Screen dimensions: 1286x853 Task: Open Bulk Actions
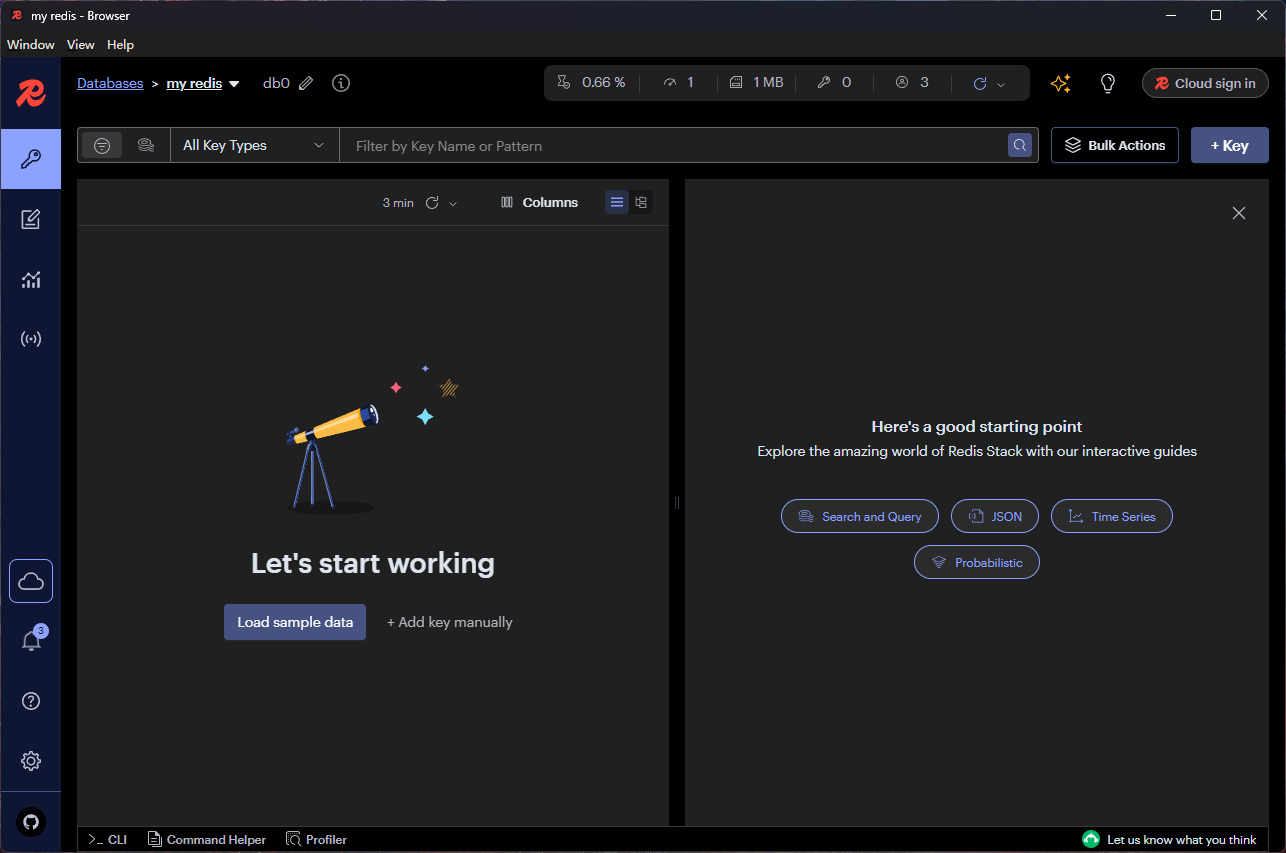click(x=1115, y=145)
